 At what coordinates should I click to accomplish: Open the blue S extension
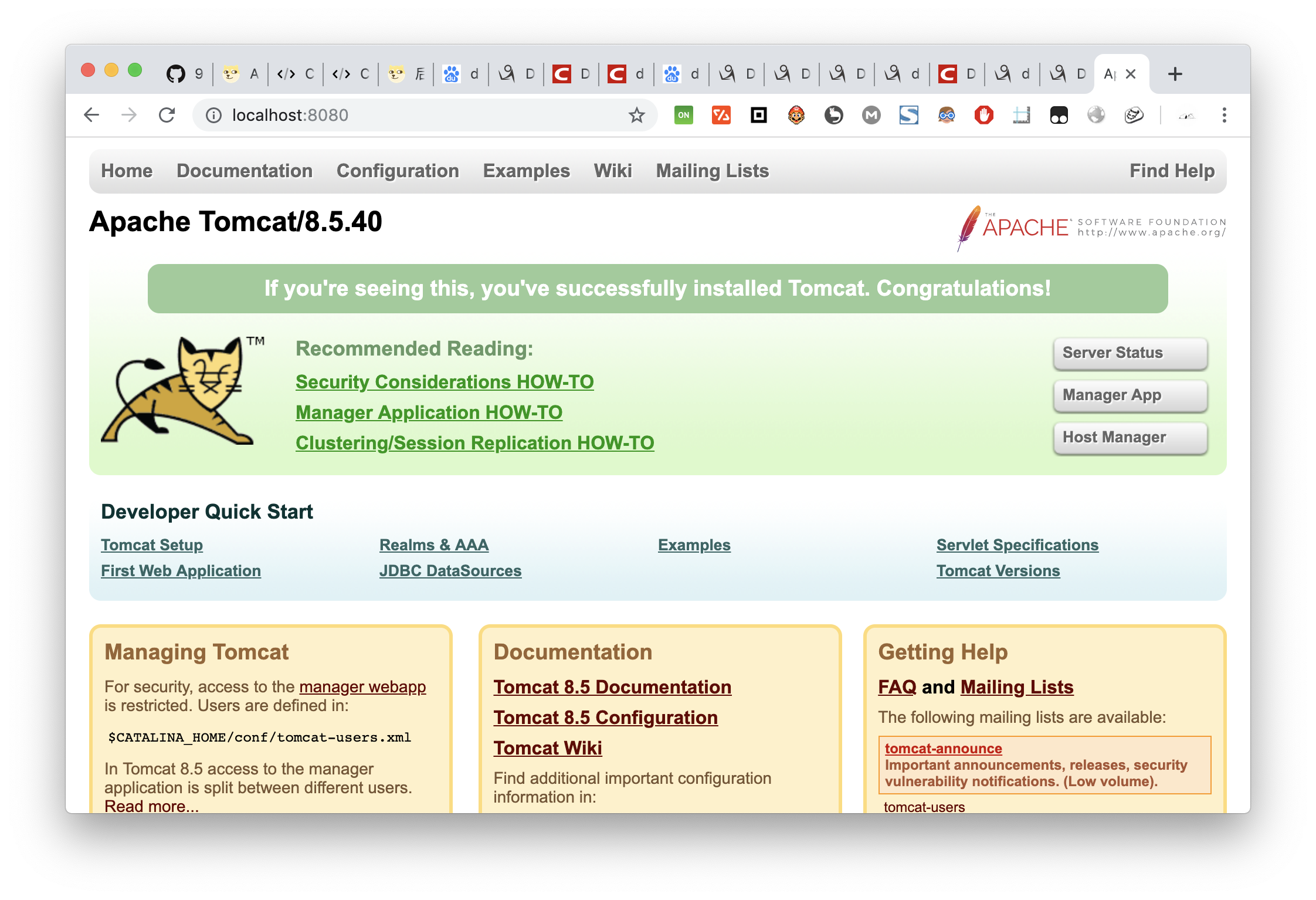[909, 115]
